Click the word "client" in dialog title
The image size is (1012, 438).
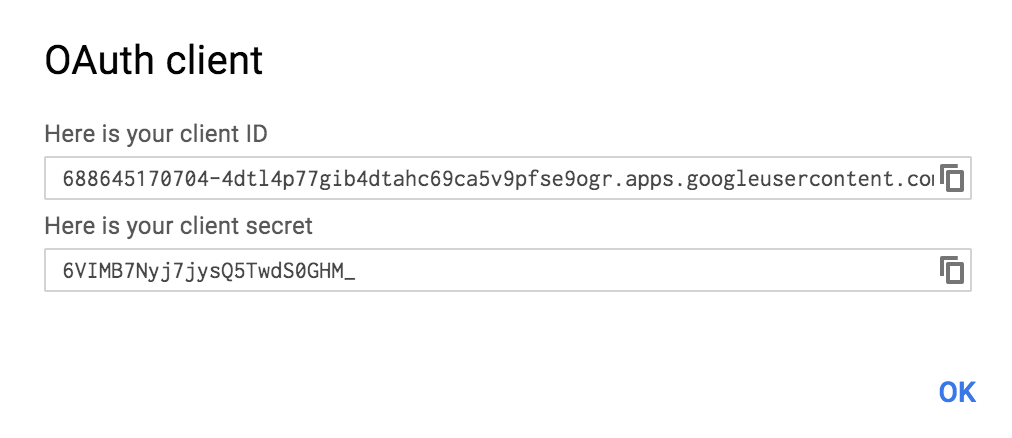214,61
